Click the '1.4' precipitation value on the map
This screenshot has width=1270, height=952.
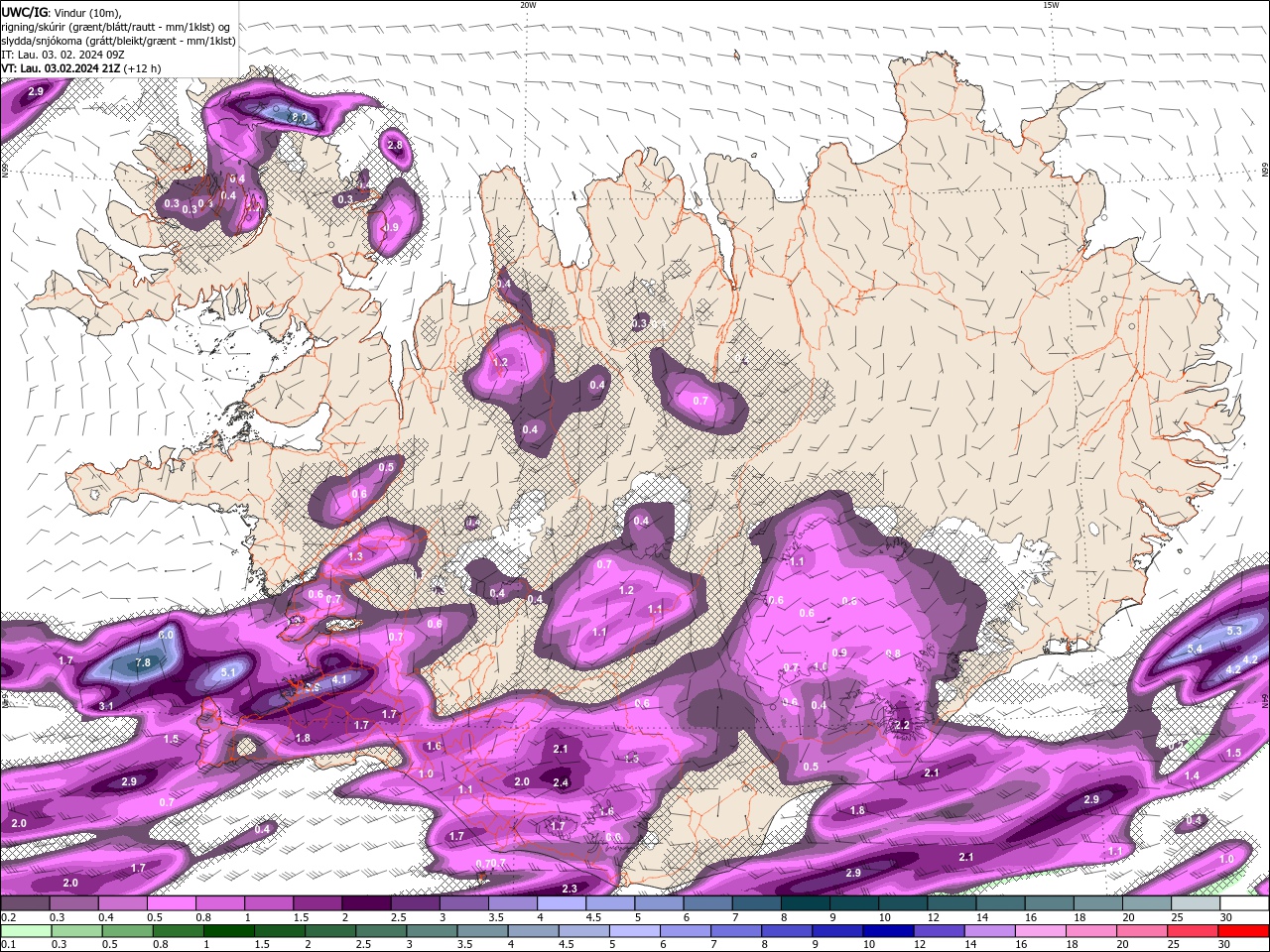[x=1192, y=775]
